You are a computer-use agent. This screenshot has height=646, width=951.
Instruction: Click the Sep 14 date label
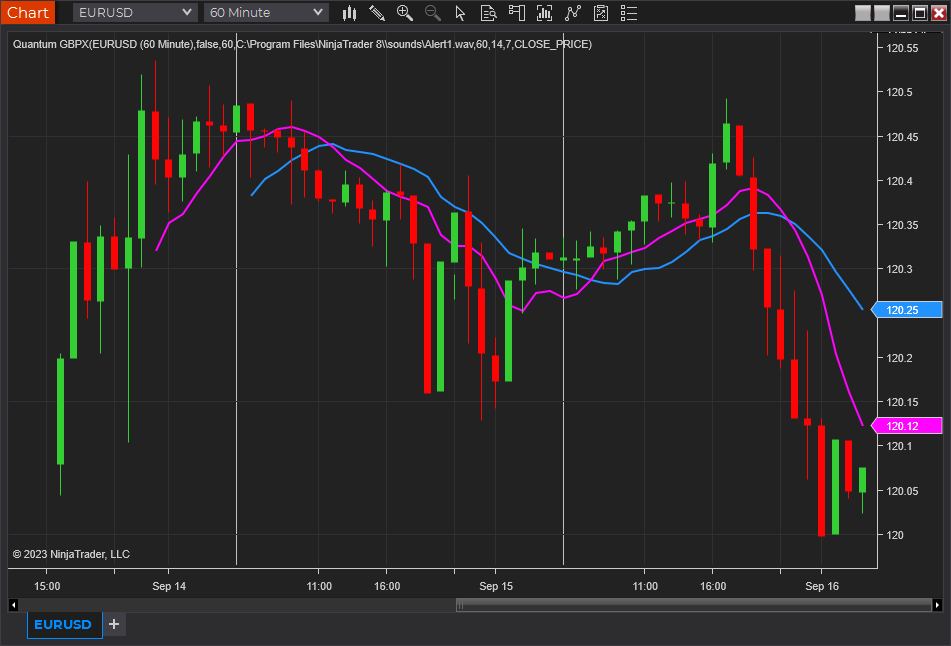(x=169, y=586)
